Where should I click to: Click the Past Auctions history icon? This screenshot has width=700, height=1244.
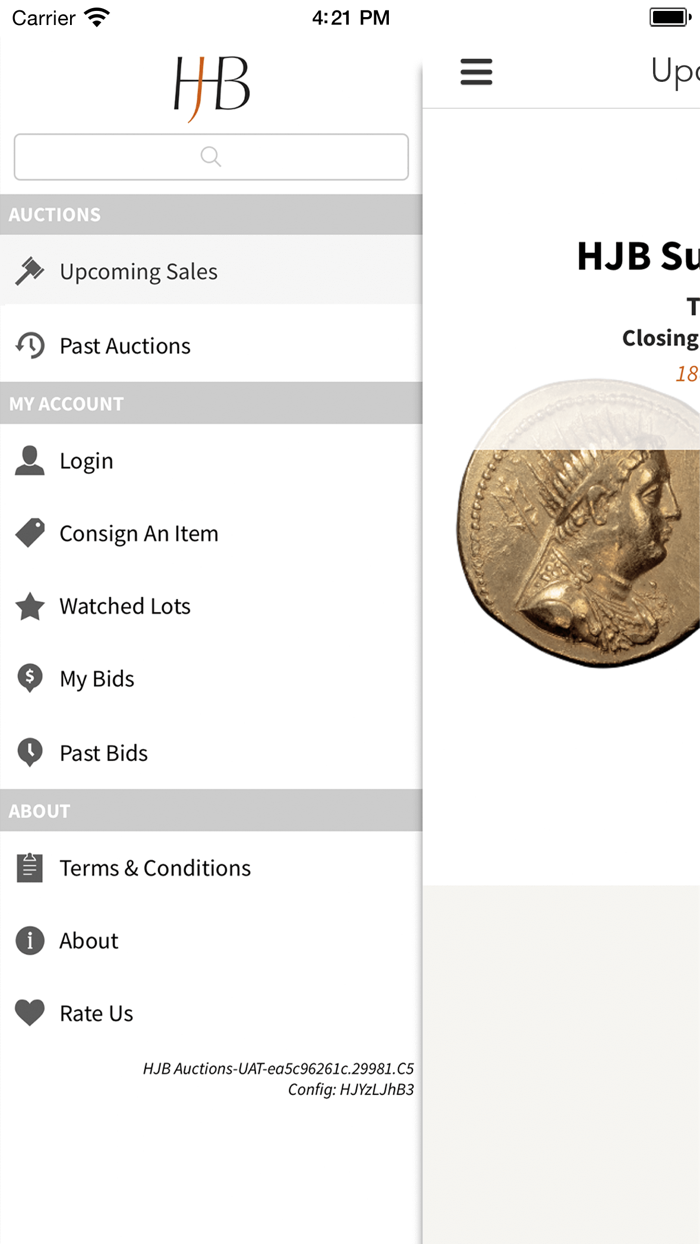pyautogui.click(x=30, y=345)
